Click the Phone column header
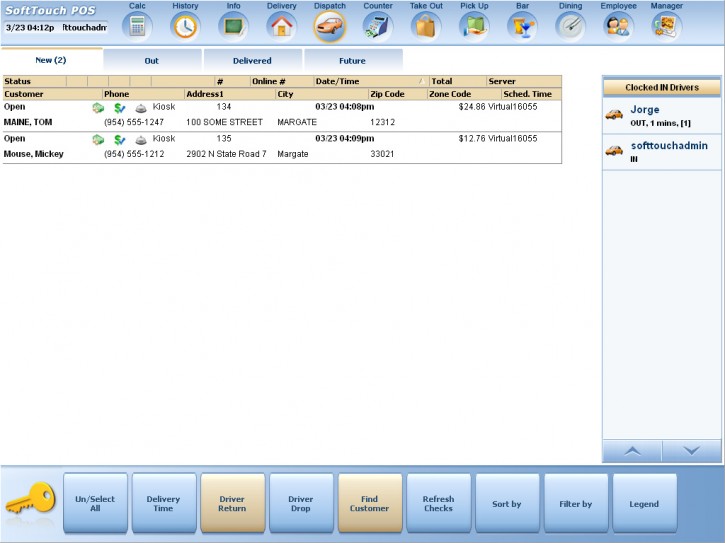This screenshot has width=725, height=543. [143, 94]
